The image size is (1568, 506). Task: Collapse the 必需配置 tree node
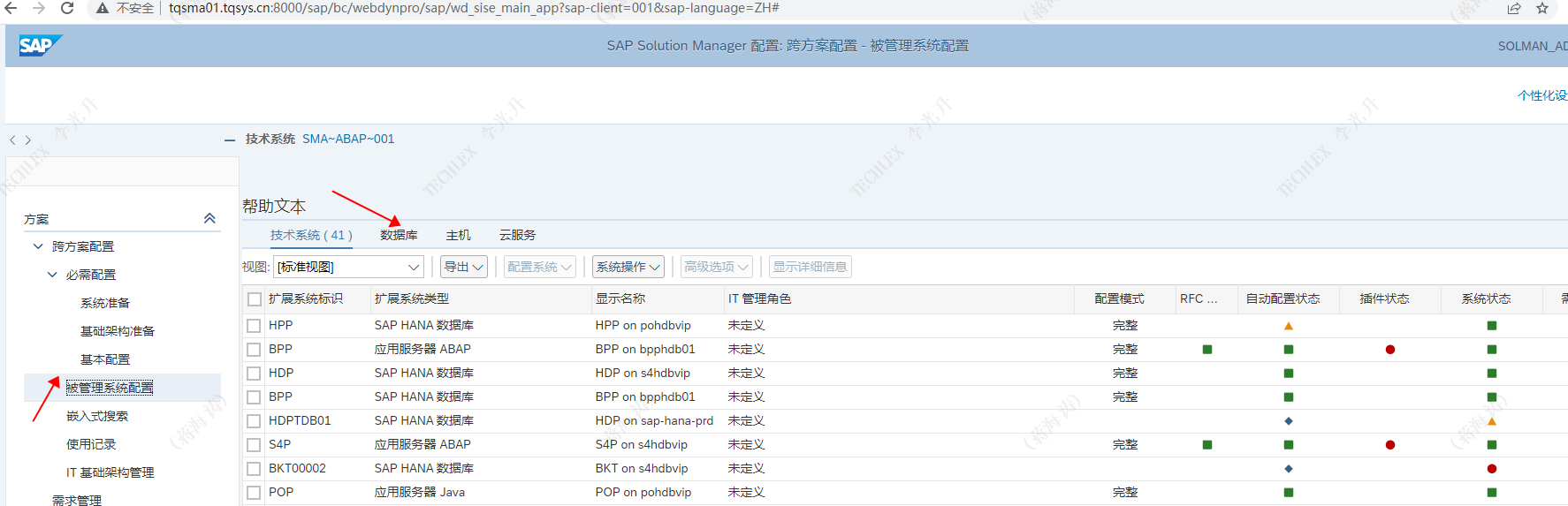[x=52, y=275]
